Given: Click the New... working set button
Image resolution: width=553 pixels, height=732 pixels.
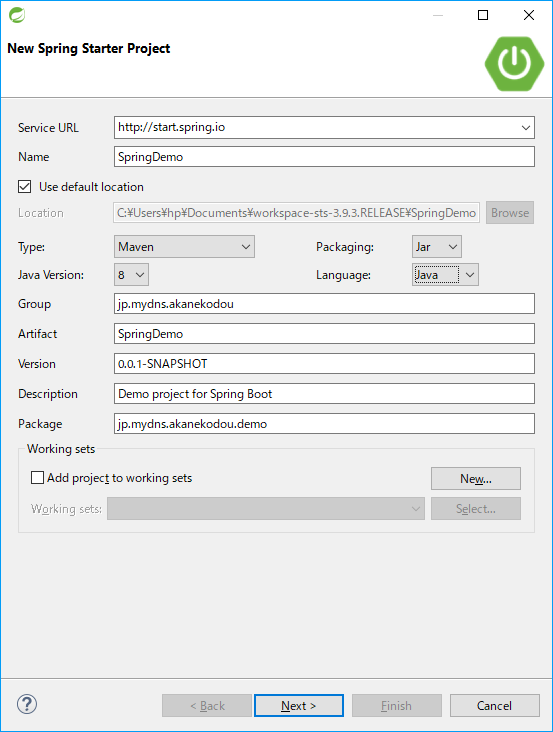Looking at the screenshot, I should click(476, 479).
